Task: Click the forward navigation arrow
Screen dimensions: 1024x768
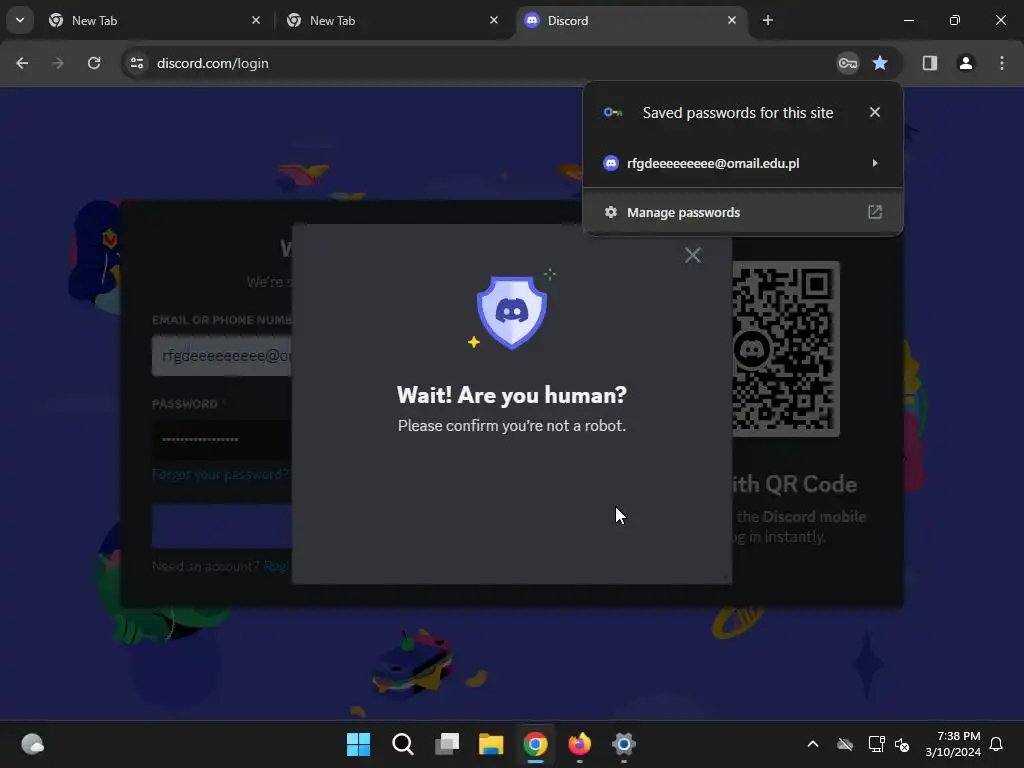Action: tap(58, 63)
